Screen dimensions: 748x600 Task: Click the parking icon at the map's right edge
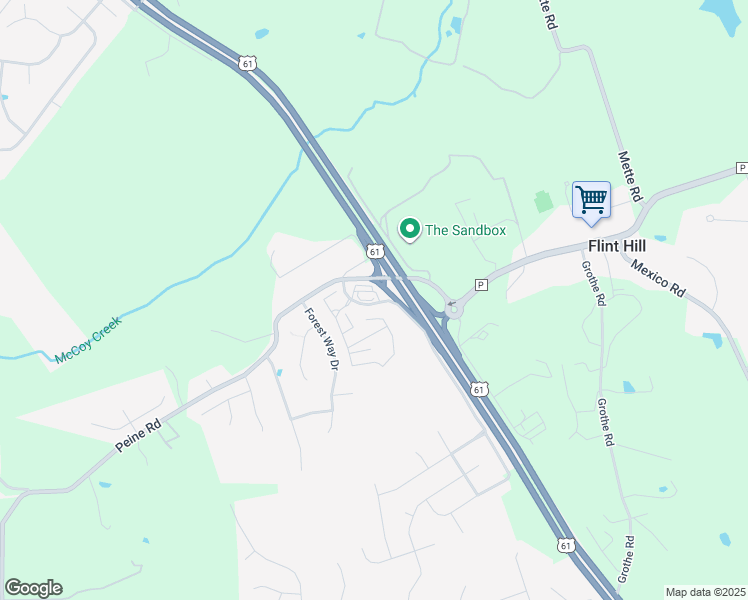(742, 168)
